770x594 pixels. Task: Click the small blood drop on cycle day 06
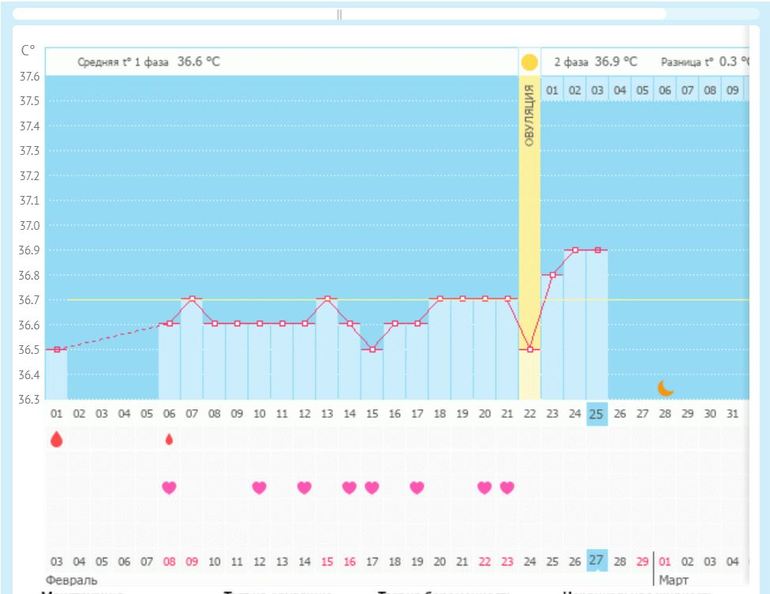tap(168, 439)
